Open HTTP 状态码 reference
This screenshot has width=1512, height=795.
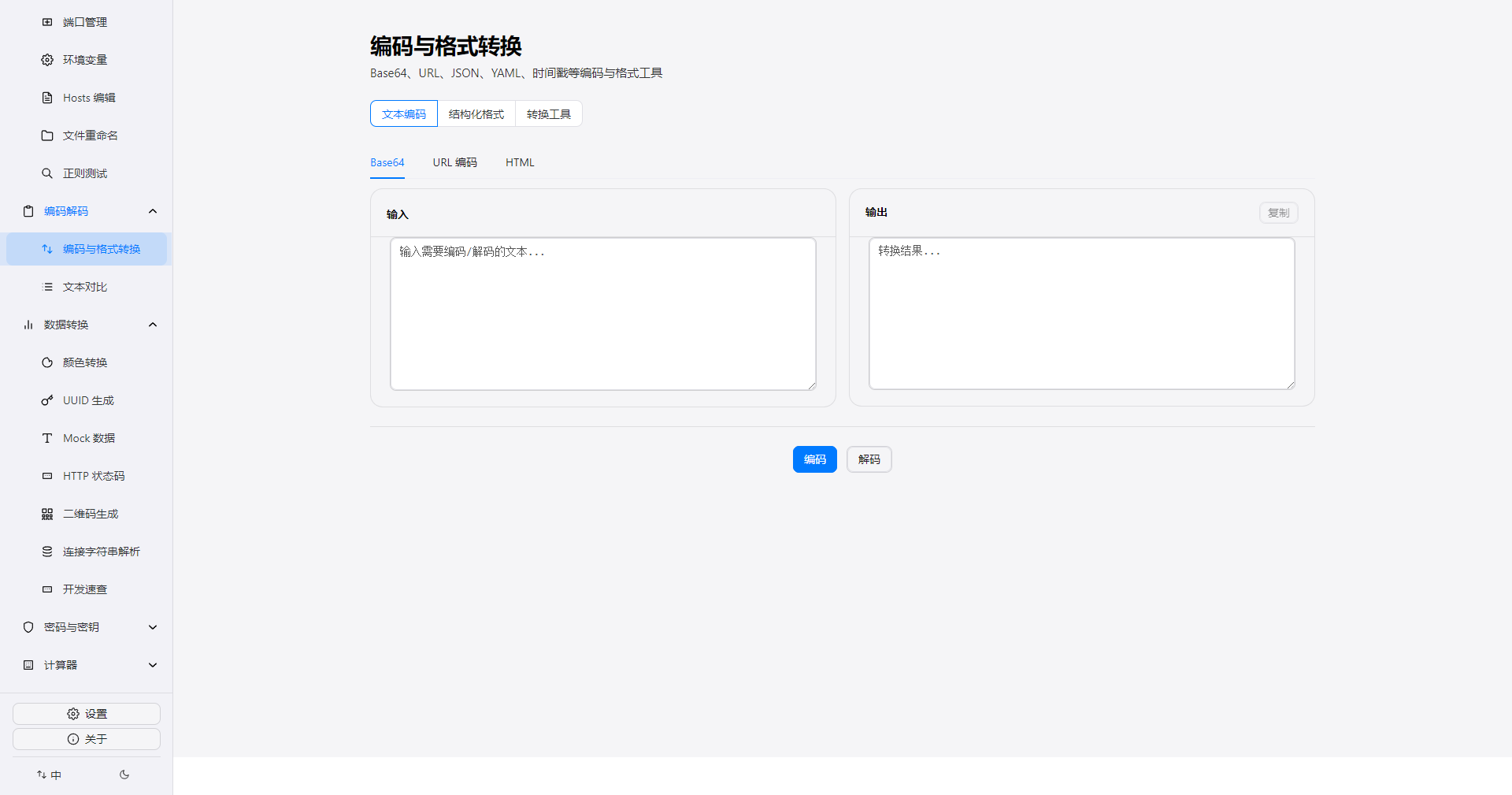point(87,476)
